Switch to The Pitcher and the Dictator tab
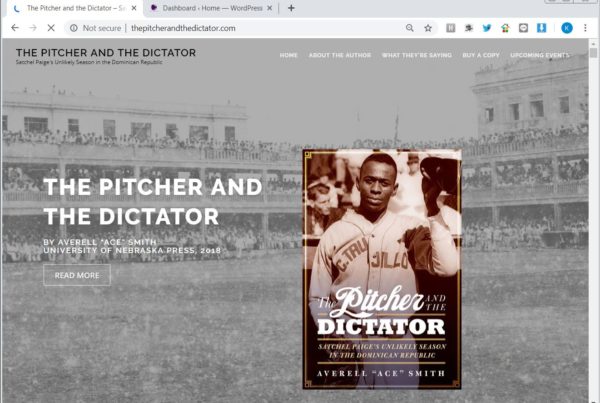This screenshot has height=403, width=600. click(77, 8)
